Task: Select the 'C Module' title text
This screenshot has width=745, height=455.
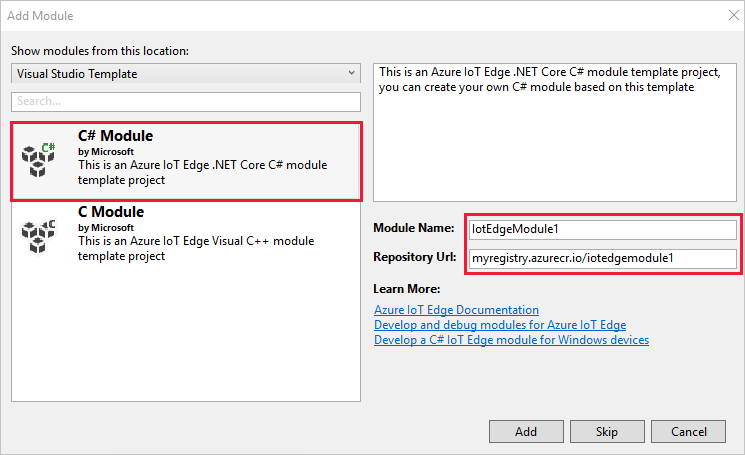Action: pyautogui.click(x=111, y=212)
